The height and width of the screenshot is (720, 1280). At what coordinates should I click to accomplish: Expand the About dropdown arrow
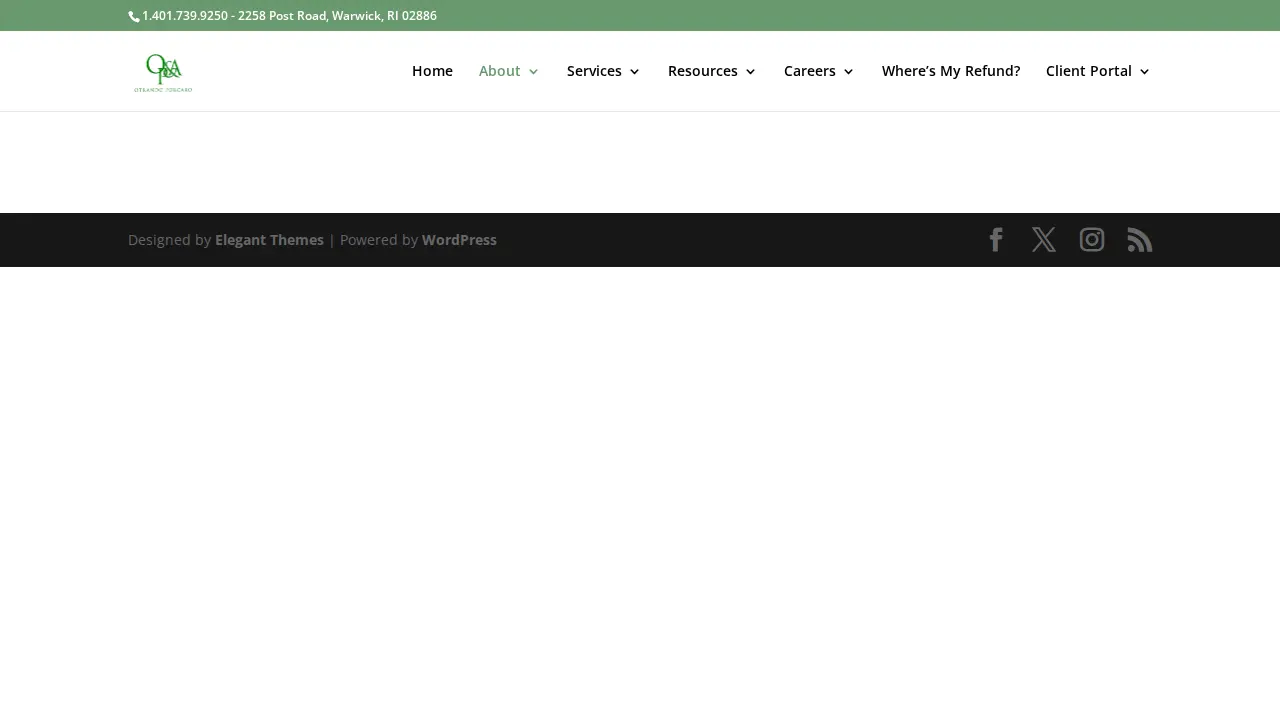533,72
